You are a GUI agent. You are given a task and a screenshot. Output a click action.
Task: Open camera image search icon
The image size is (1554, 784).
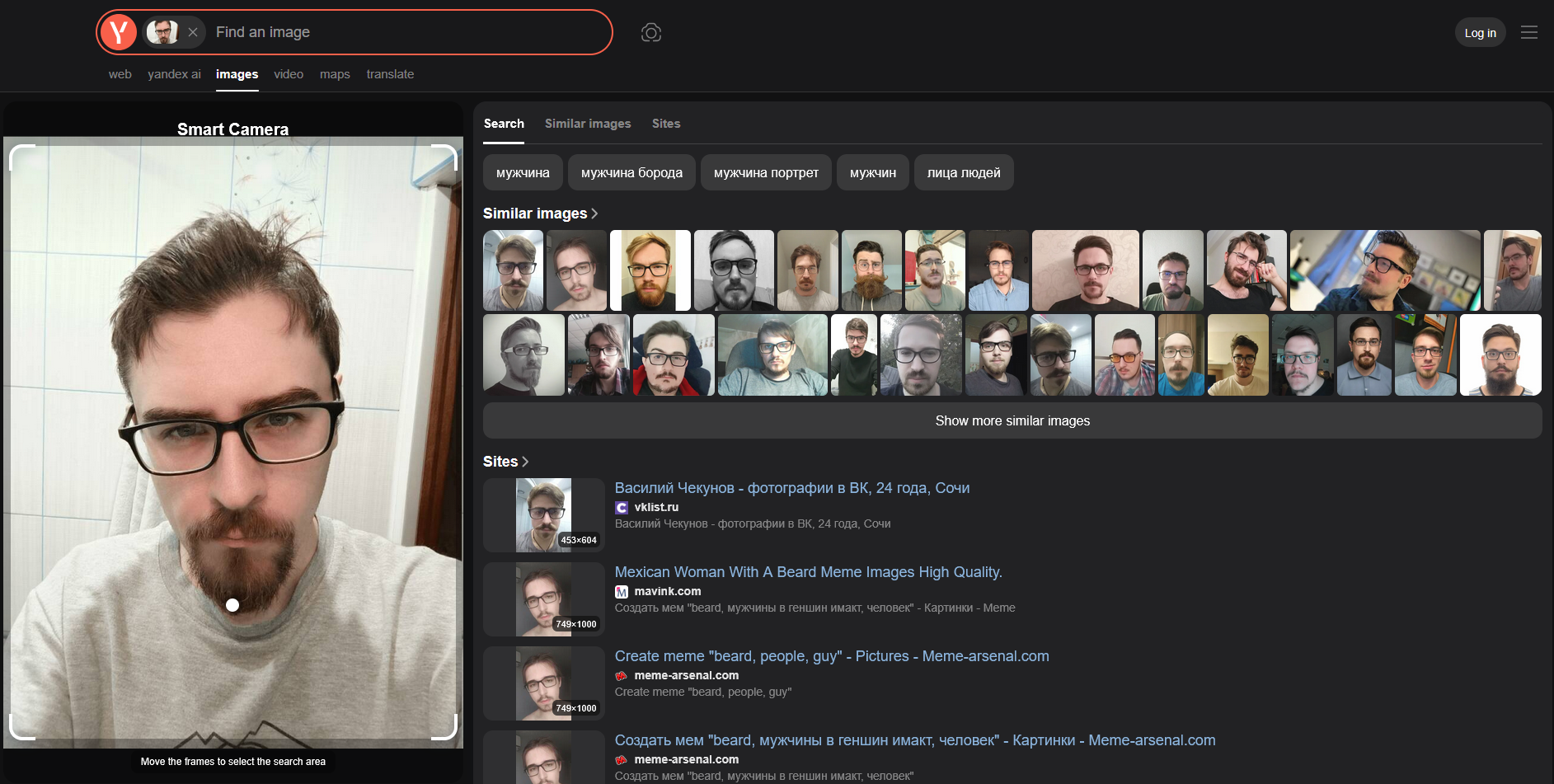[x=651, y=32]
